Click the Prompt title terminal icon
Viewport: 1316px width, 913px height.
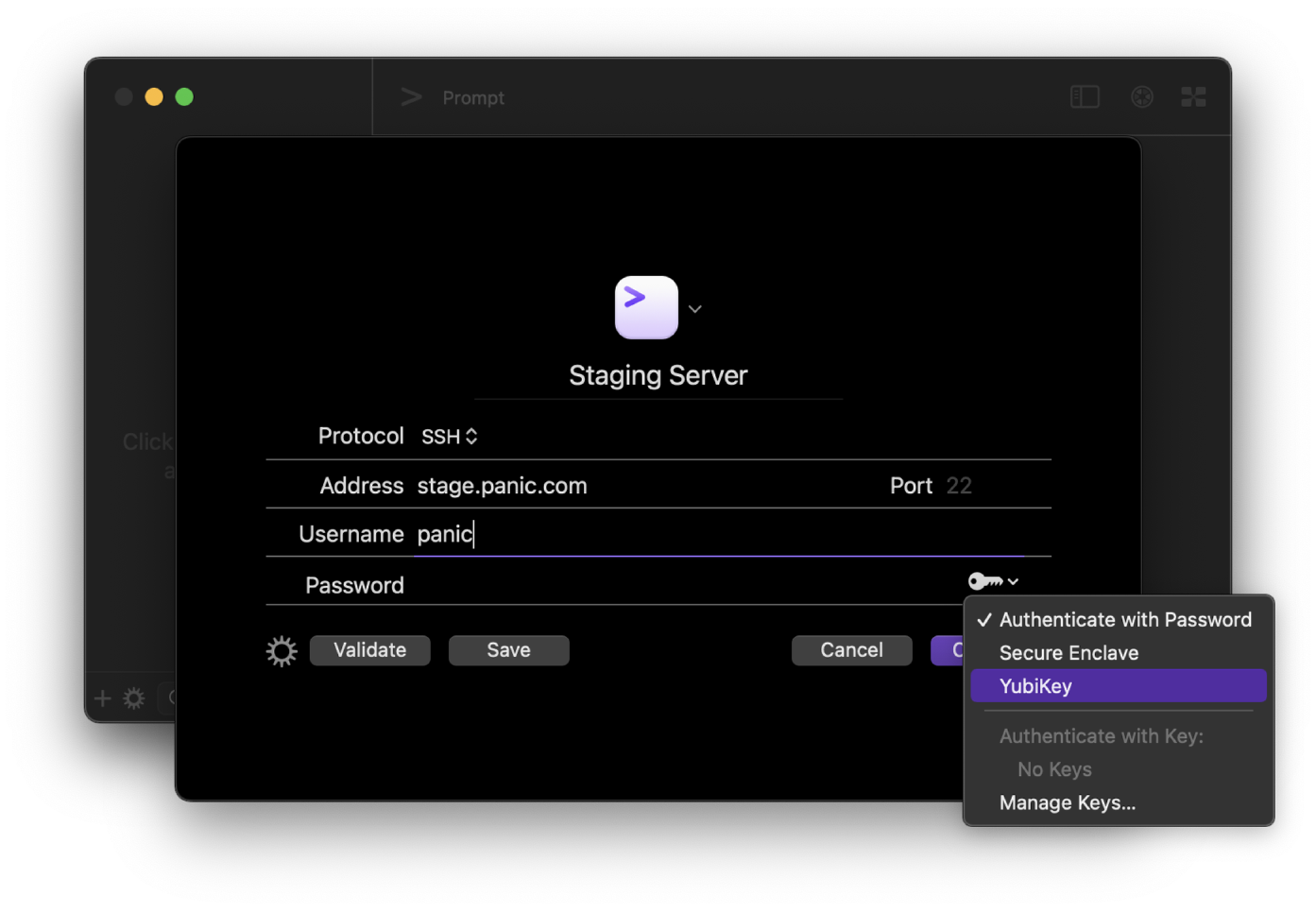411,96
